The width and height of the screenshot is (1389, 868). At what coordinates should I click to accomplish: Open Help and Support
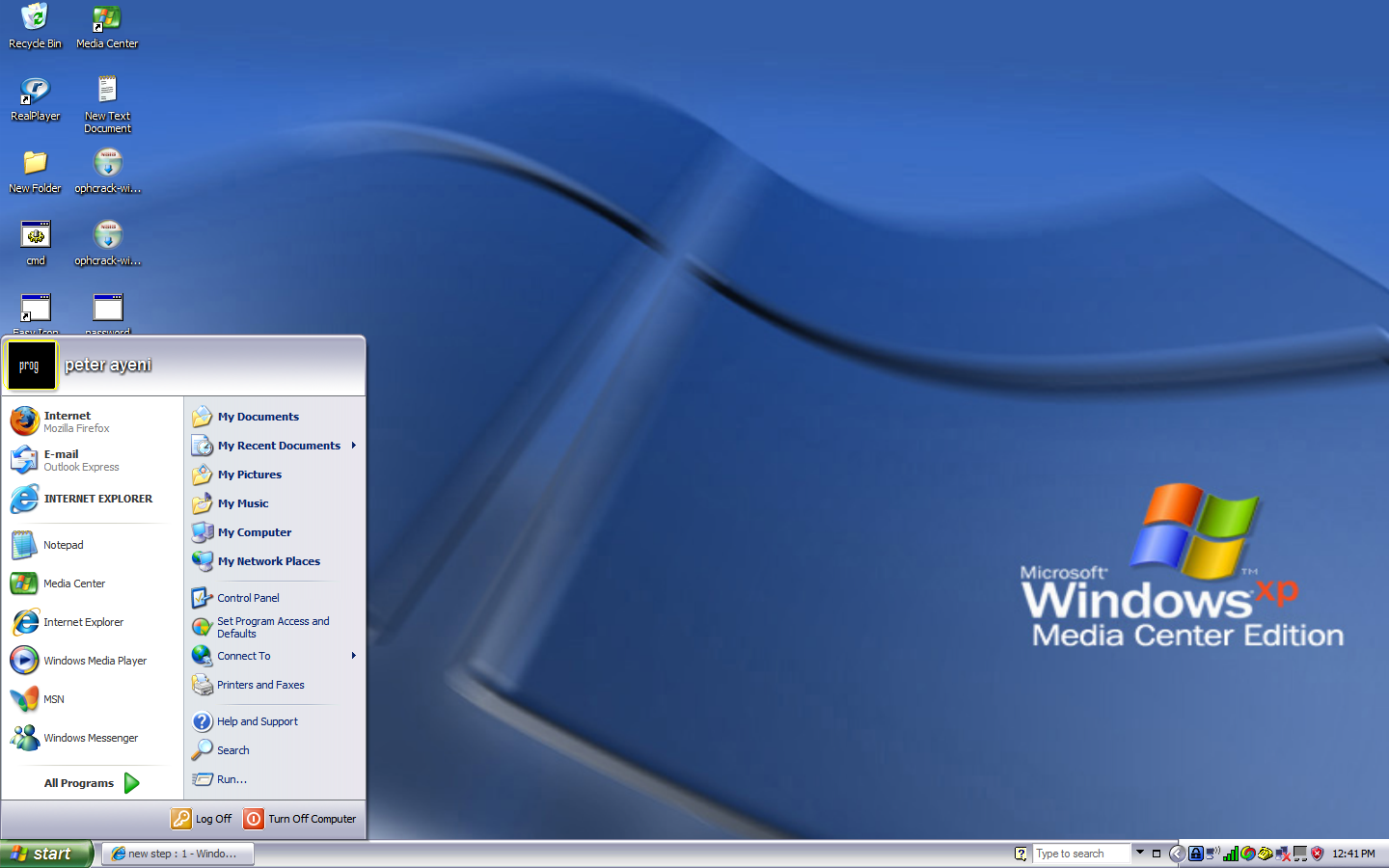(x=275, y=721)
